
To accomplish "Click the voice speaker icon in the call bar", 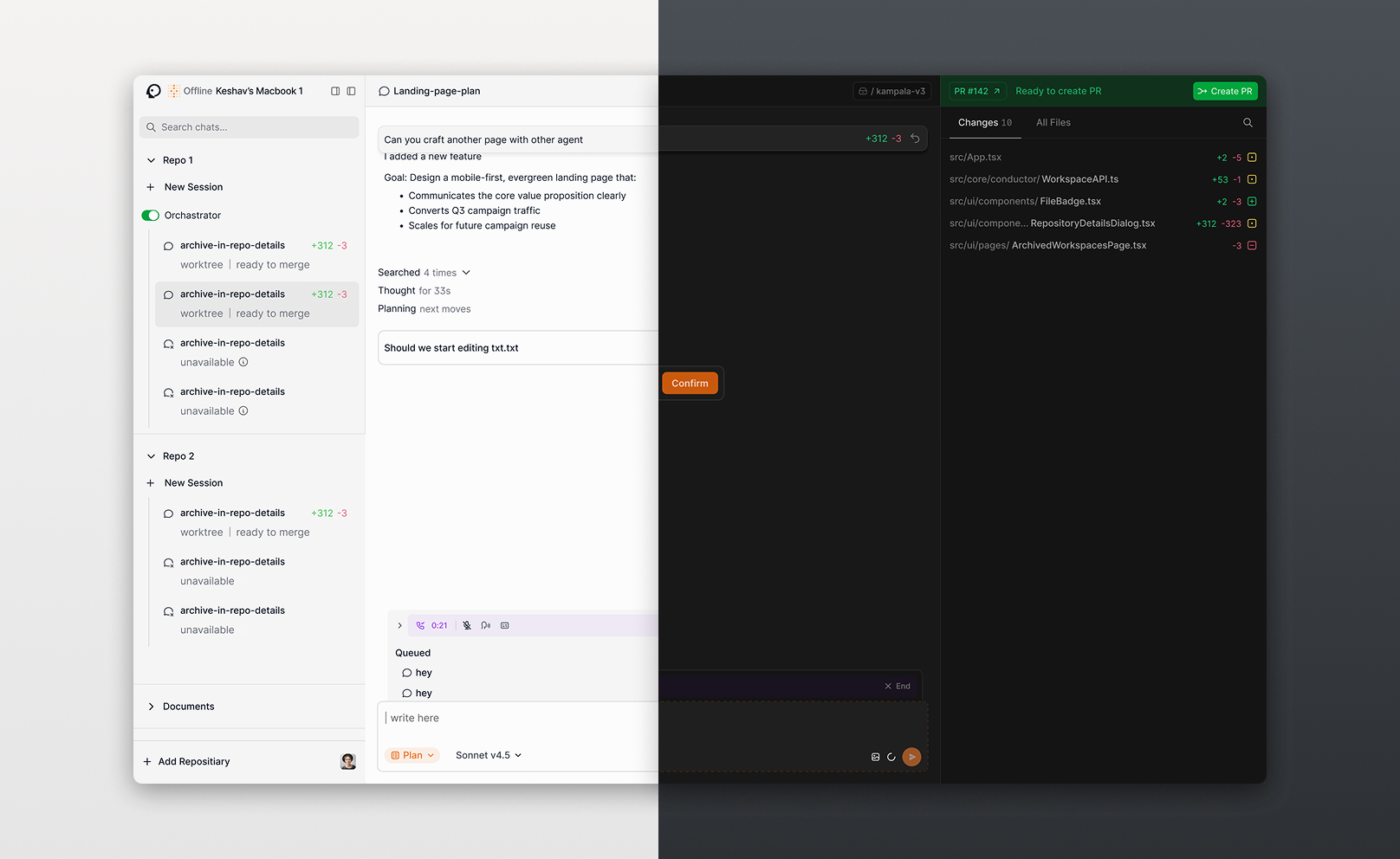I will (486, 625).
